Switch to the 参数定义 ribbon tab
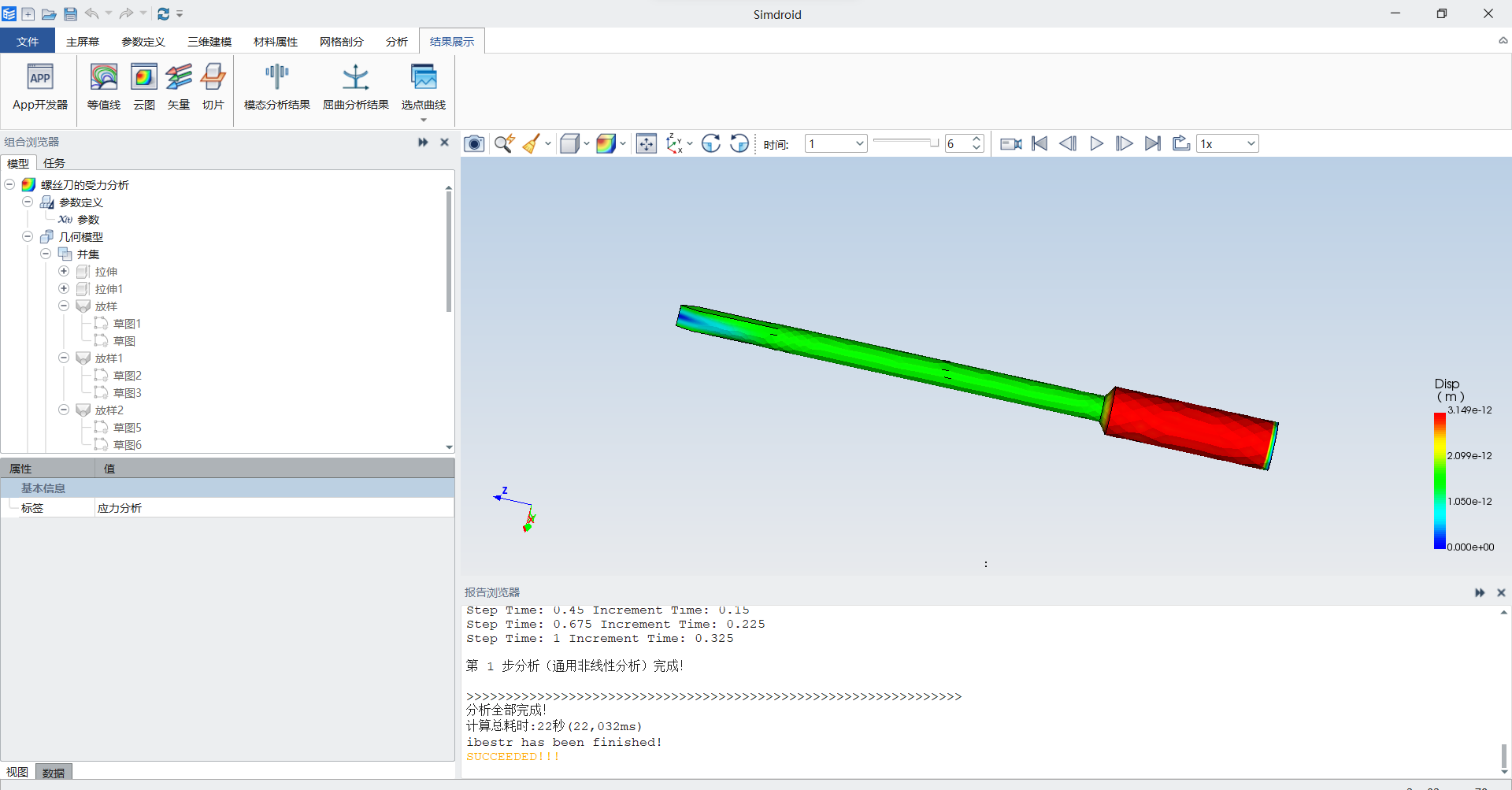The height and width of the screenshot is (790, 1512). coord(143,42)
